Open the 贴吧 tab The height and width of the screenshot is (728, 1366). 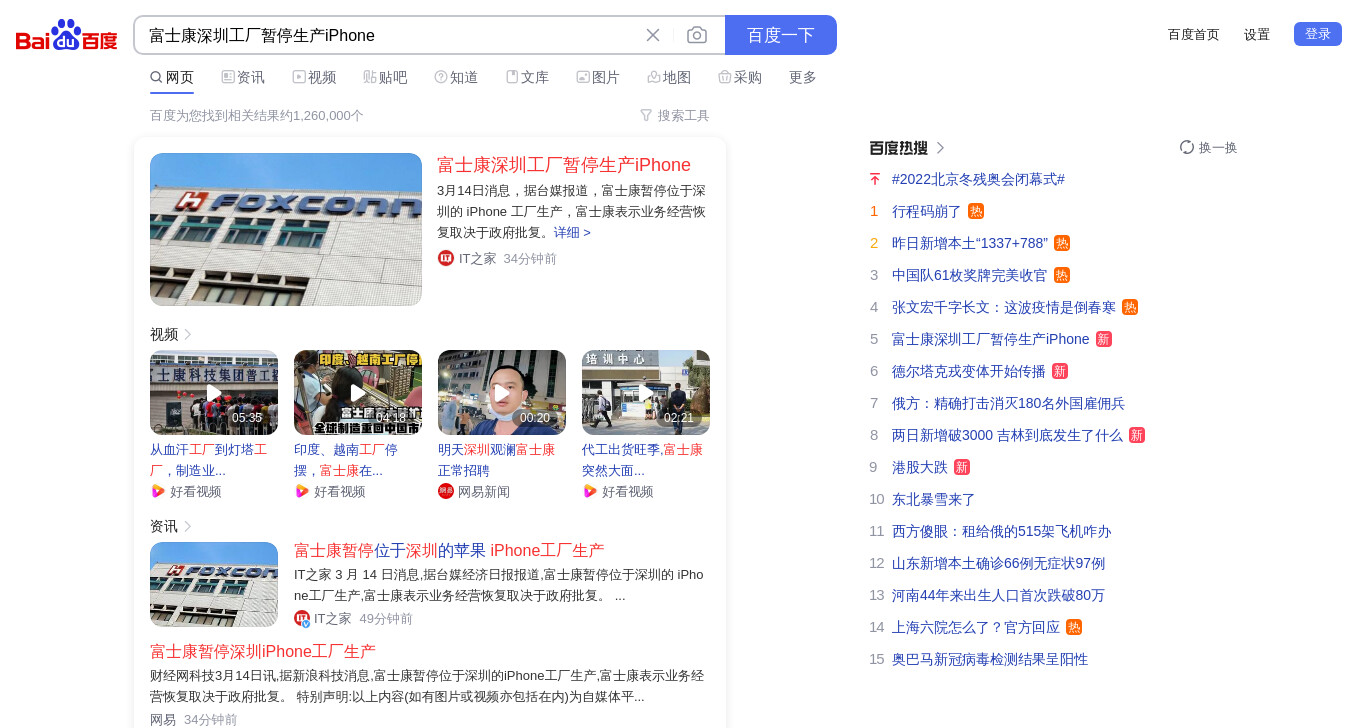[x=385, y=77]
